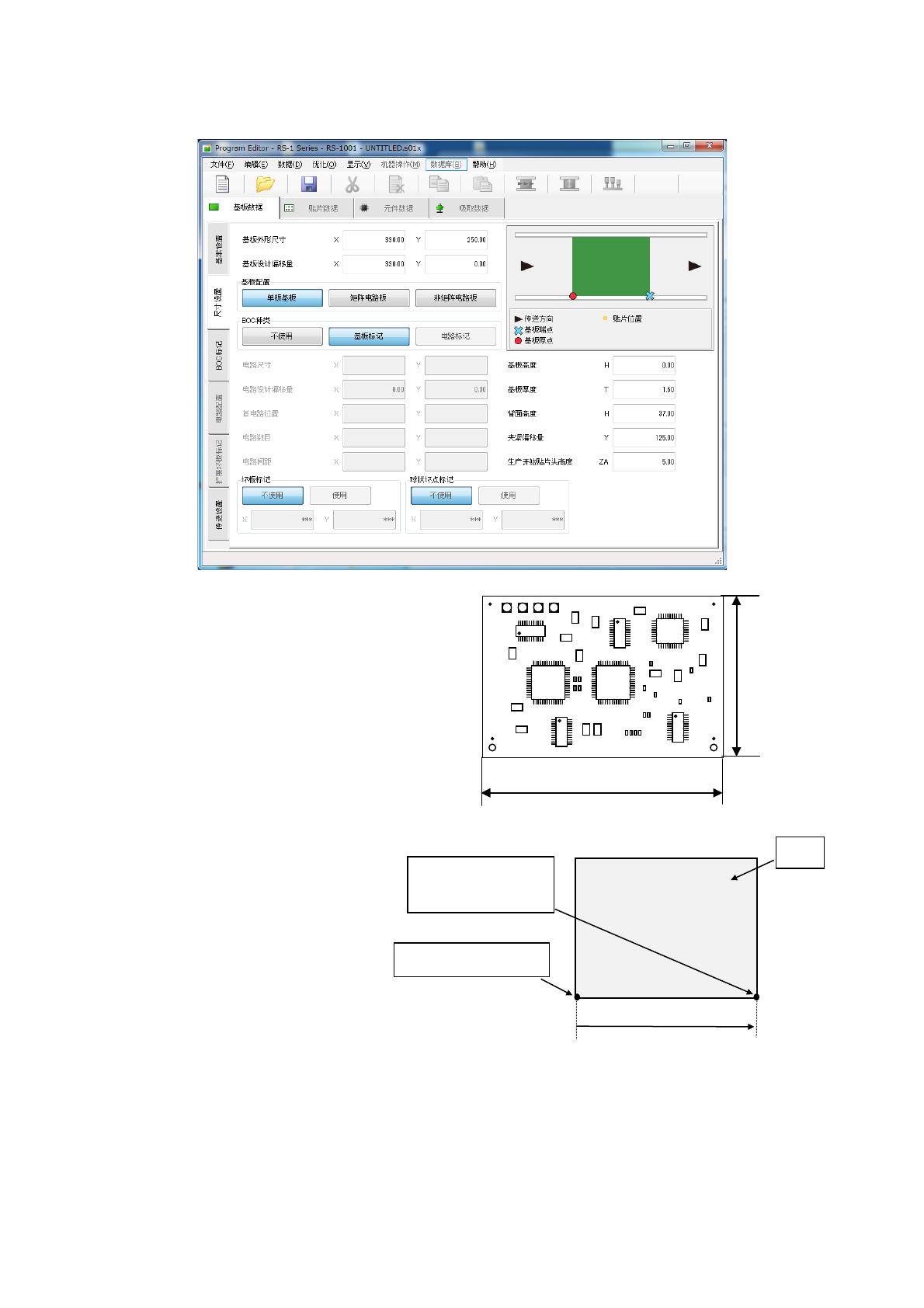Set 坏板标记 to 使用
This screenshot has width=924, height=1308.
pyautogui.click(x=340, y=496)
